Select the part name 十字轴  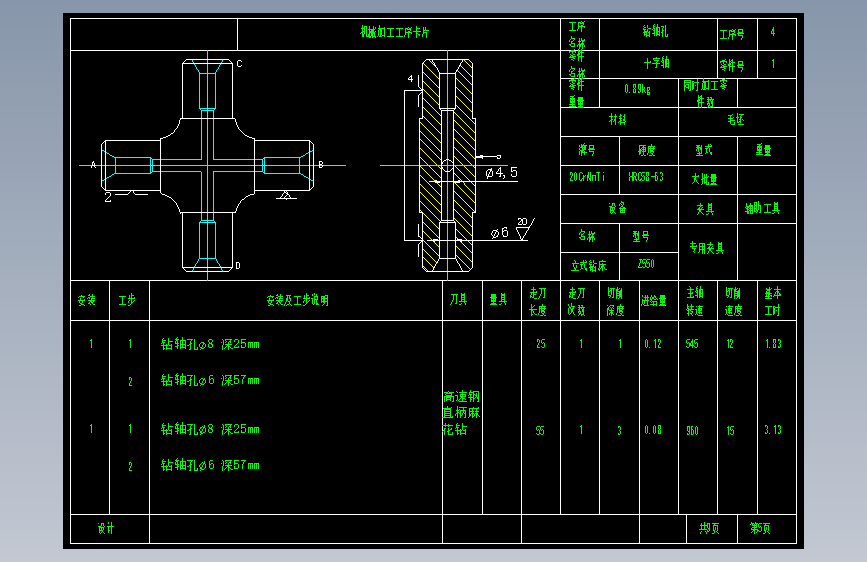tap(656, 63)
